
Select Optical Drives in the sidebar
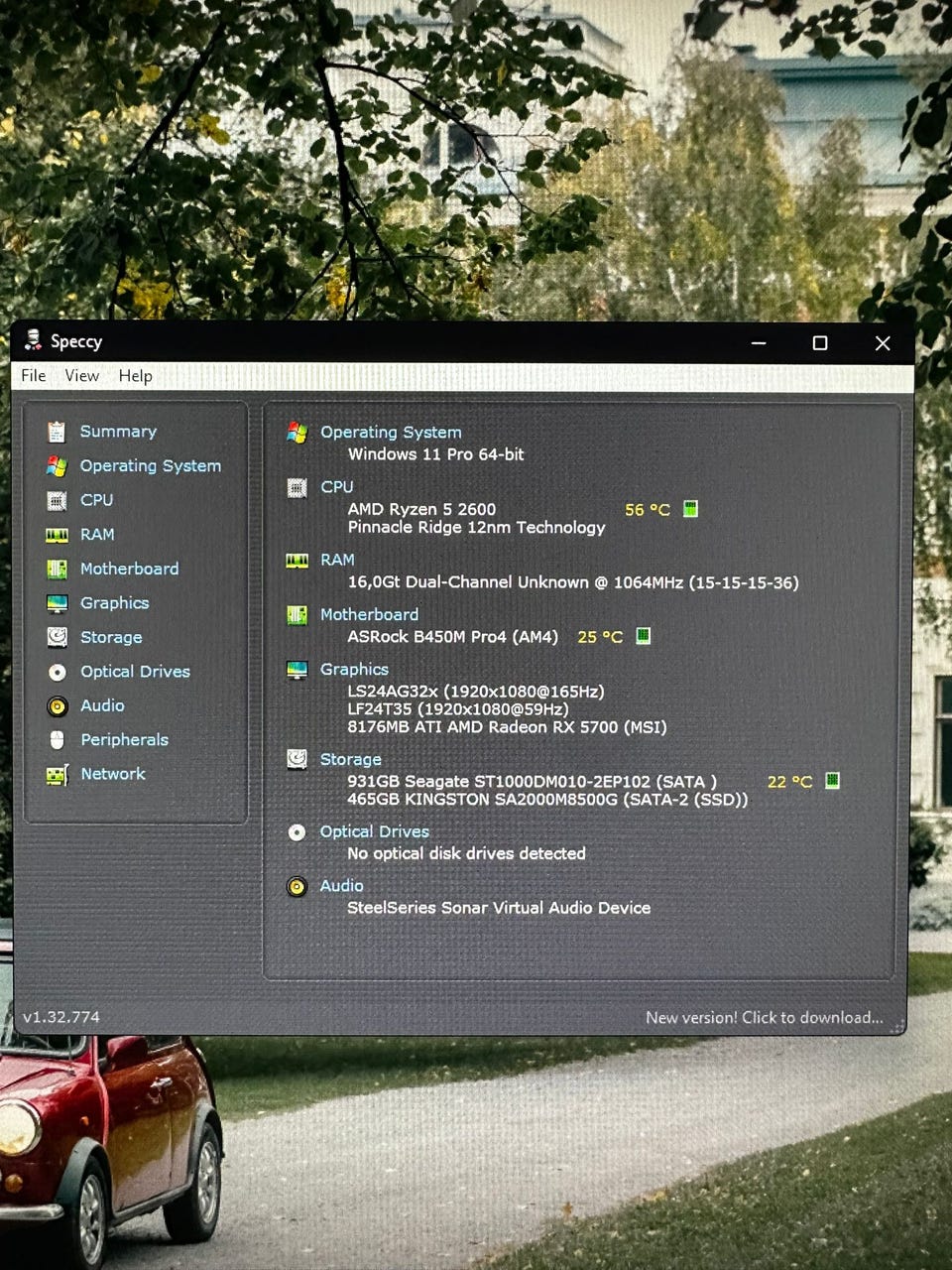[135, 672]
